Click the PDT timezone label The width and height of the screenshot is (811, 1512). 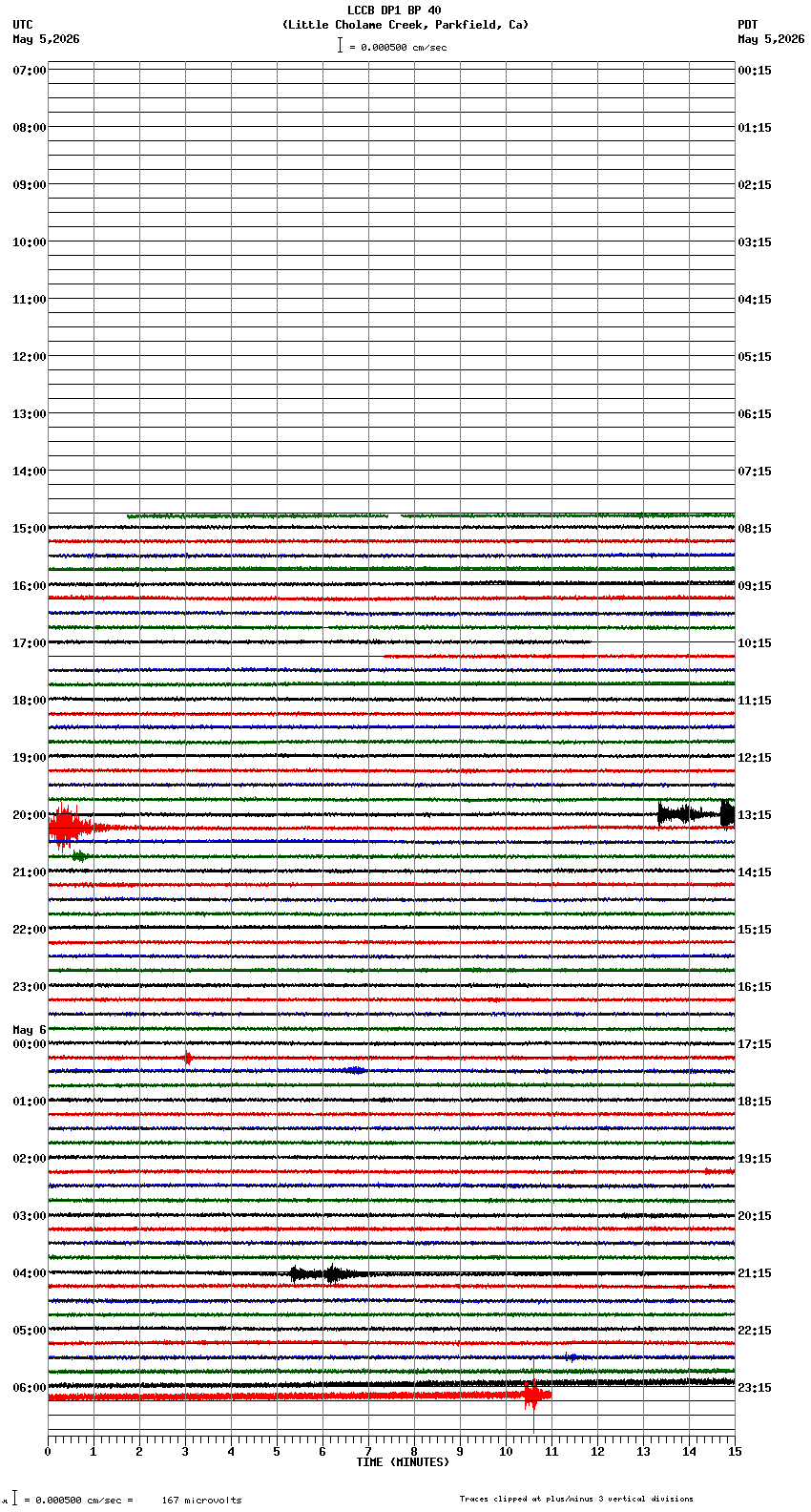point(748,25)
